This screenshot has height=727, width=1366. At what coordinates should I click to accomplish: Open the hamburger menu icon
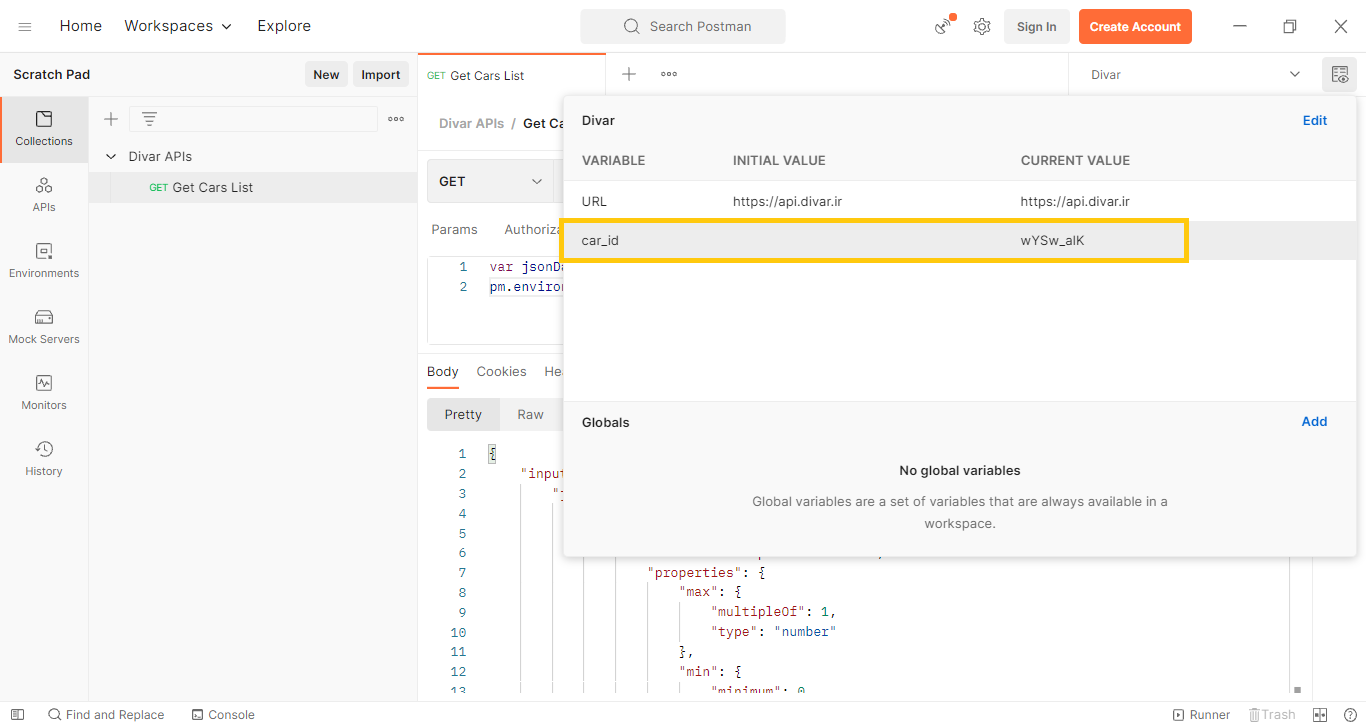click(x=25, y=26)
